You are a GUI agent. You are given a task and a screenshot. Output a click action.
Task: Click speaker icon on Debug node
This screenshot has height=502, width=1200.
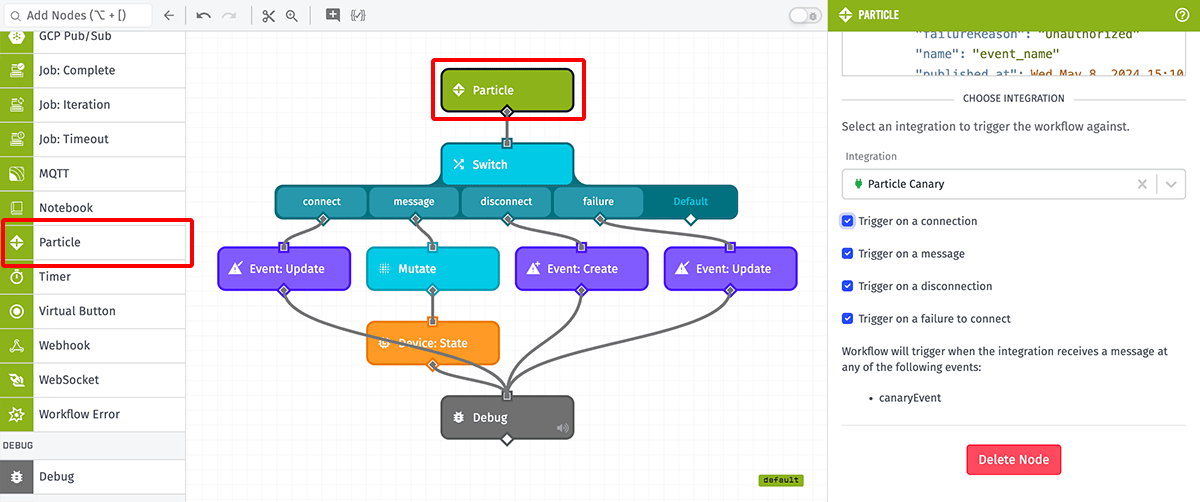pos(562,428)
